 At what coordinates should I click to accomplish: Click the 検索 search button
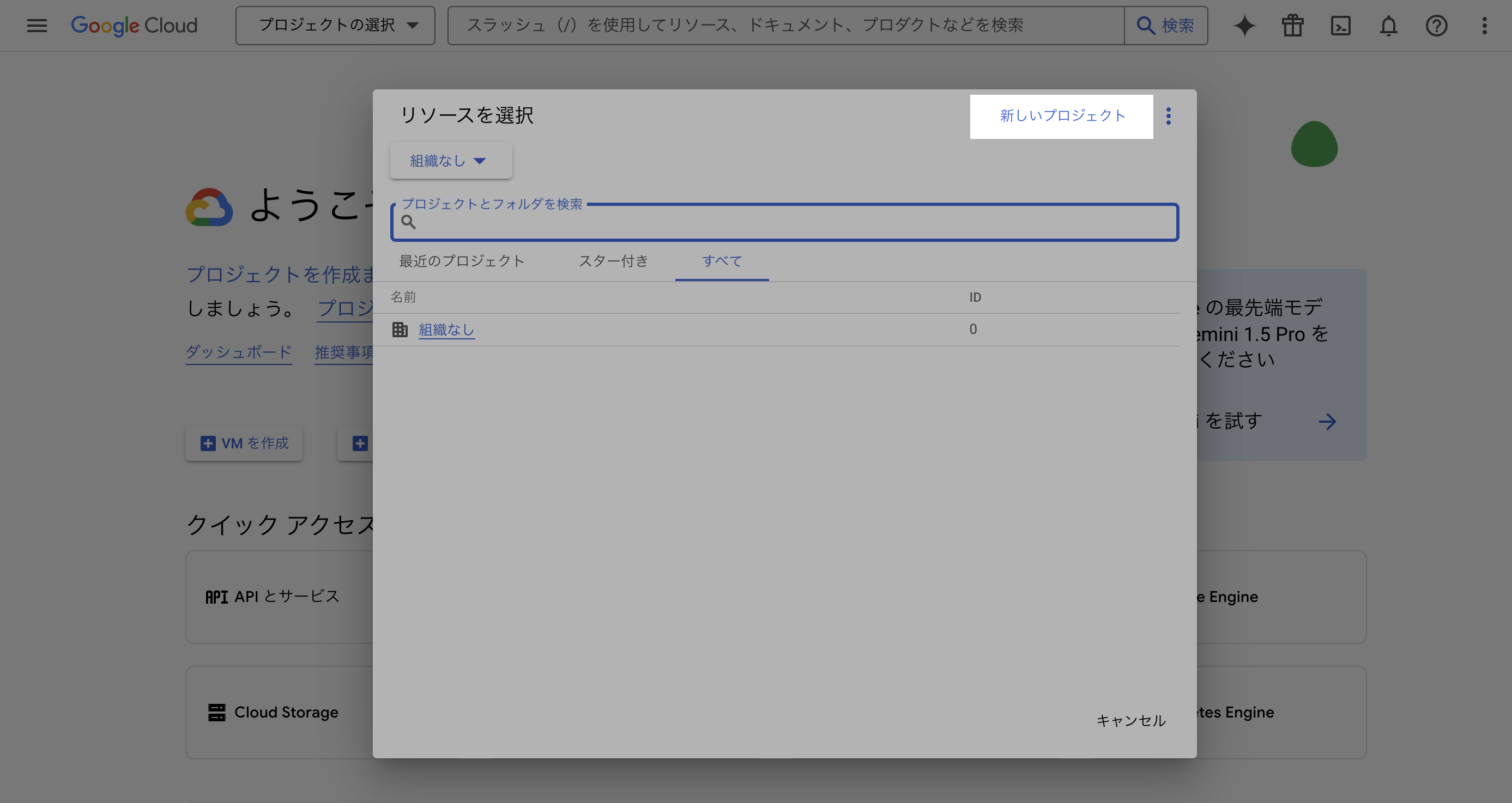point(1166,25)
